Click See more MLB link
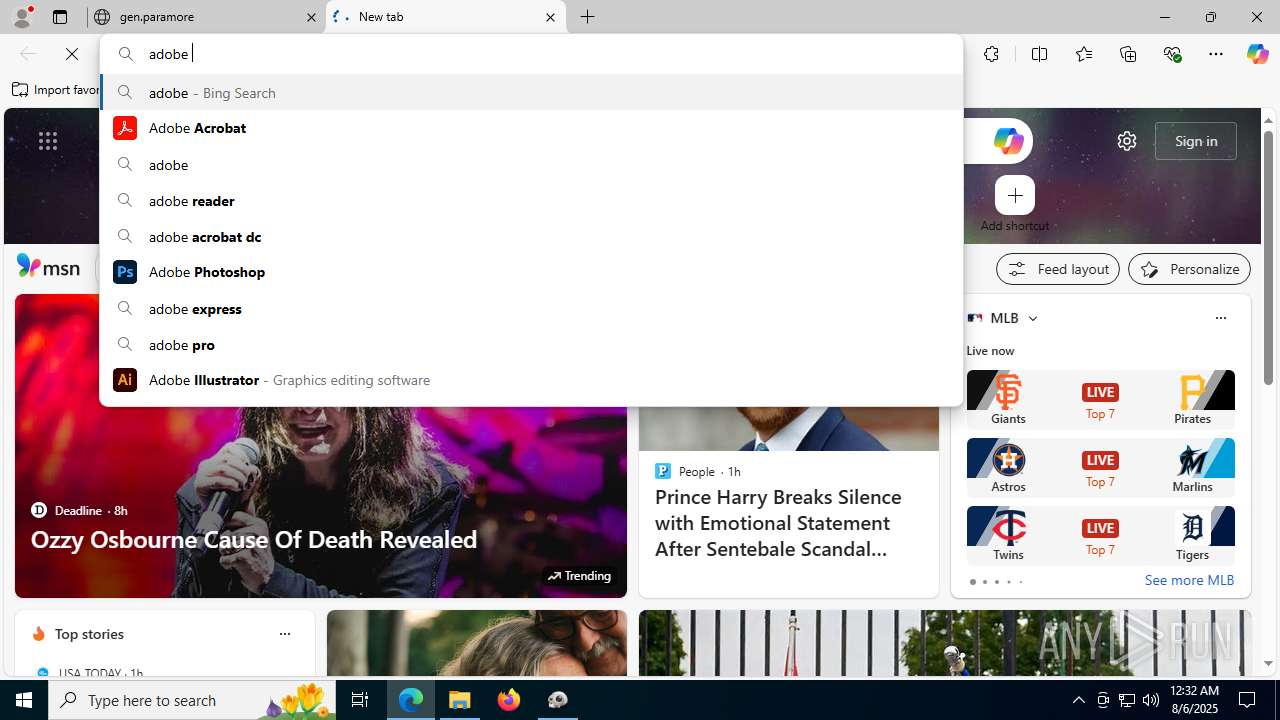 (x=1189, y=580)
